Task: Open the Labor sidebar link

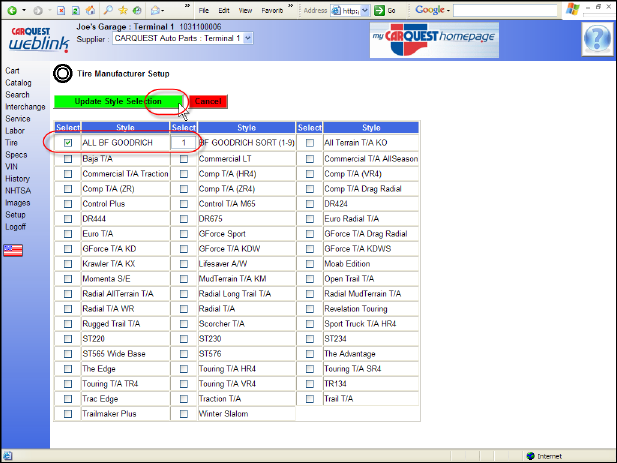Action: coord(15,131)
